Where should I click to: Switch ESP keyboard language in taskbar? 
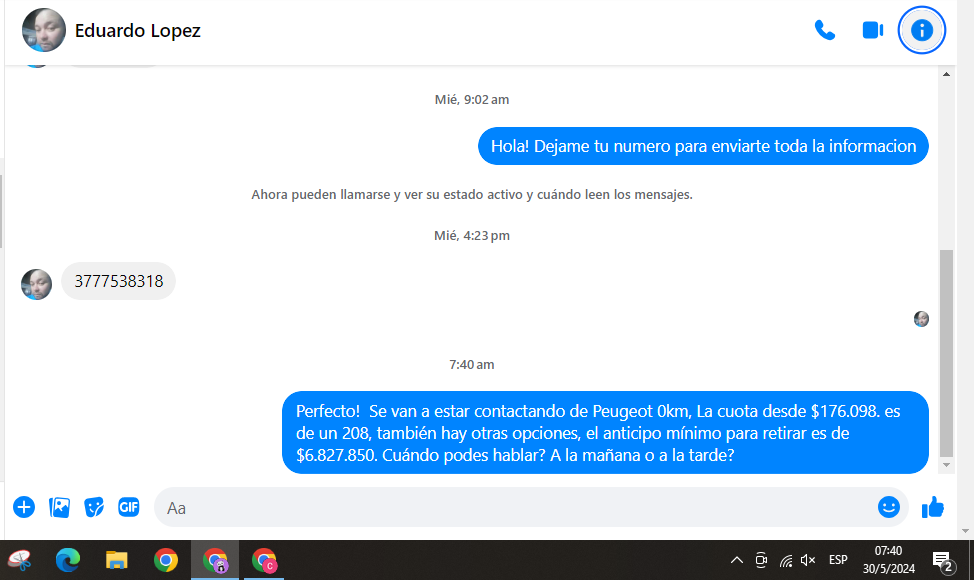(838, 560)
